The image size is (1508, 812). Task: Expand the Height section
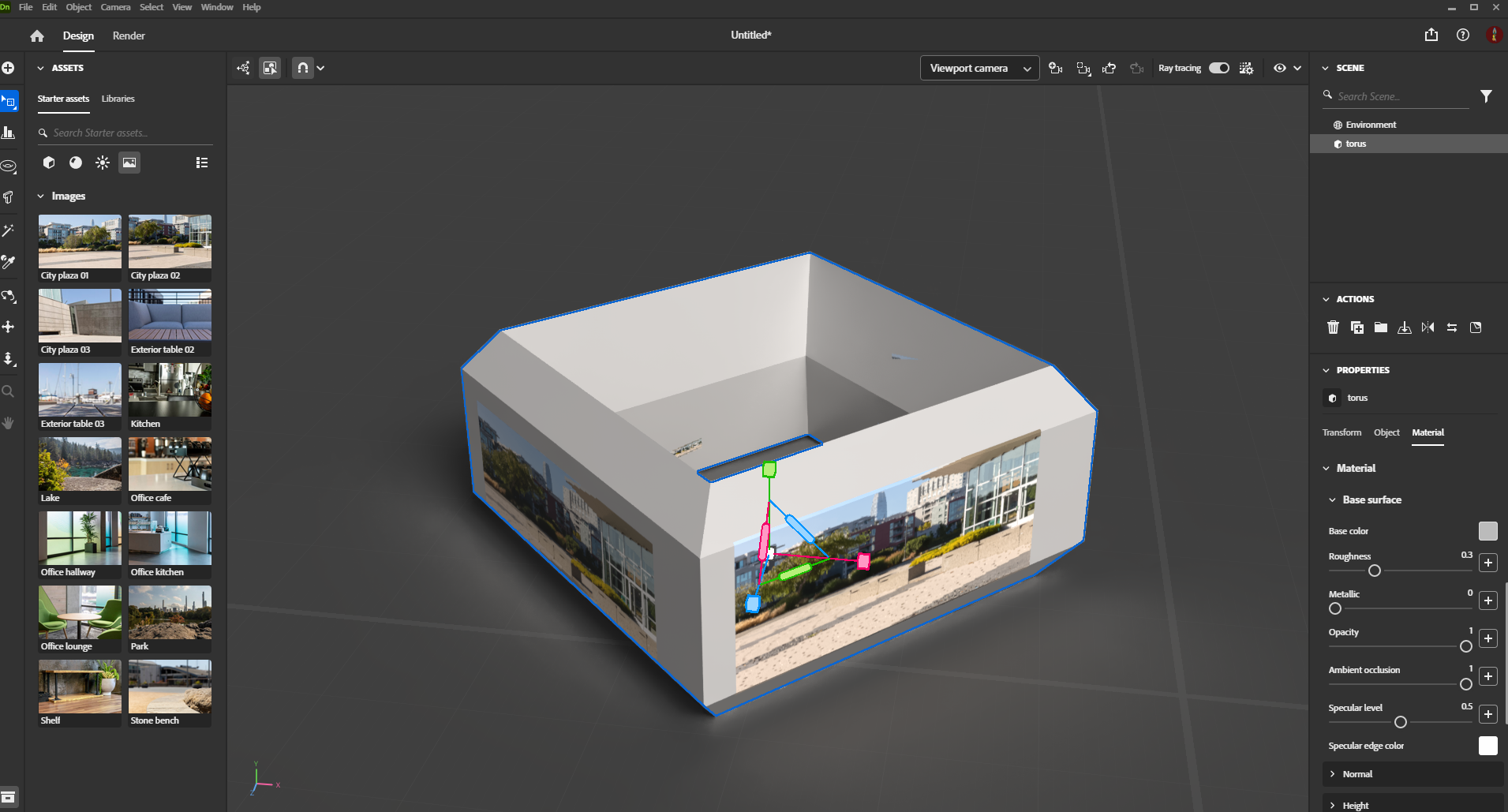(1333, 806)
